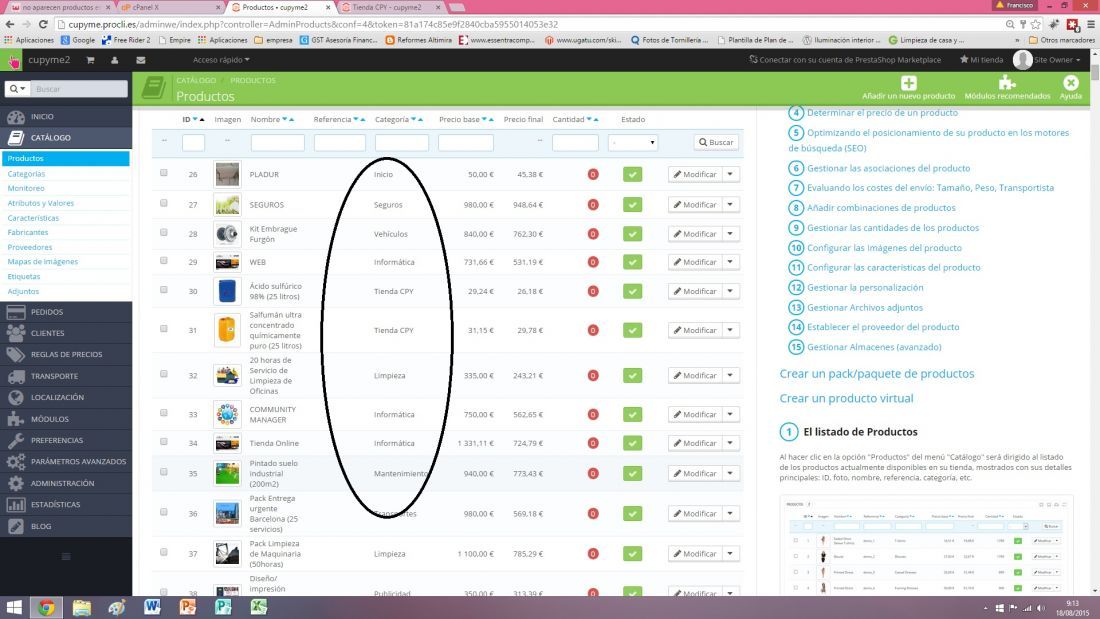This screenshot has width=1100, height=619.
Task: Switch to the cPanel X browser tab
Action: 168,7
